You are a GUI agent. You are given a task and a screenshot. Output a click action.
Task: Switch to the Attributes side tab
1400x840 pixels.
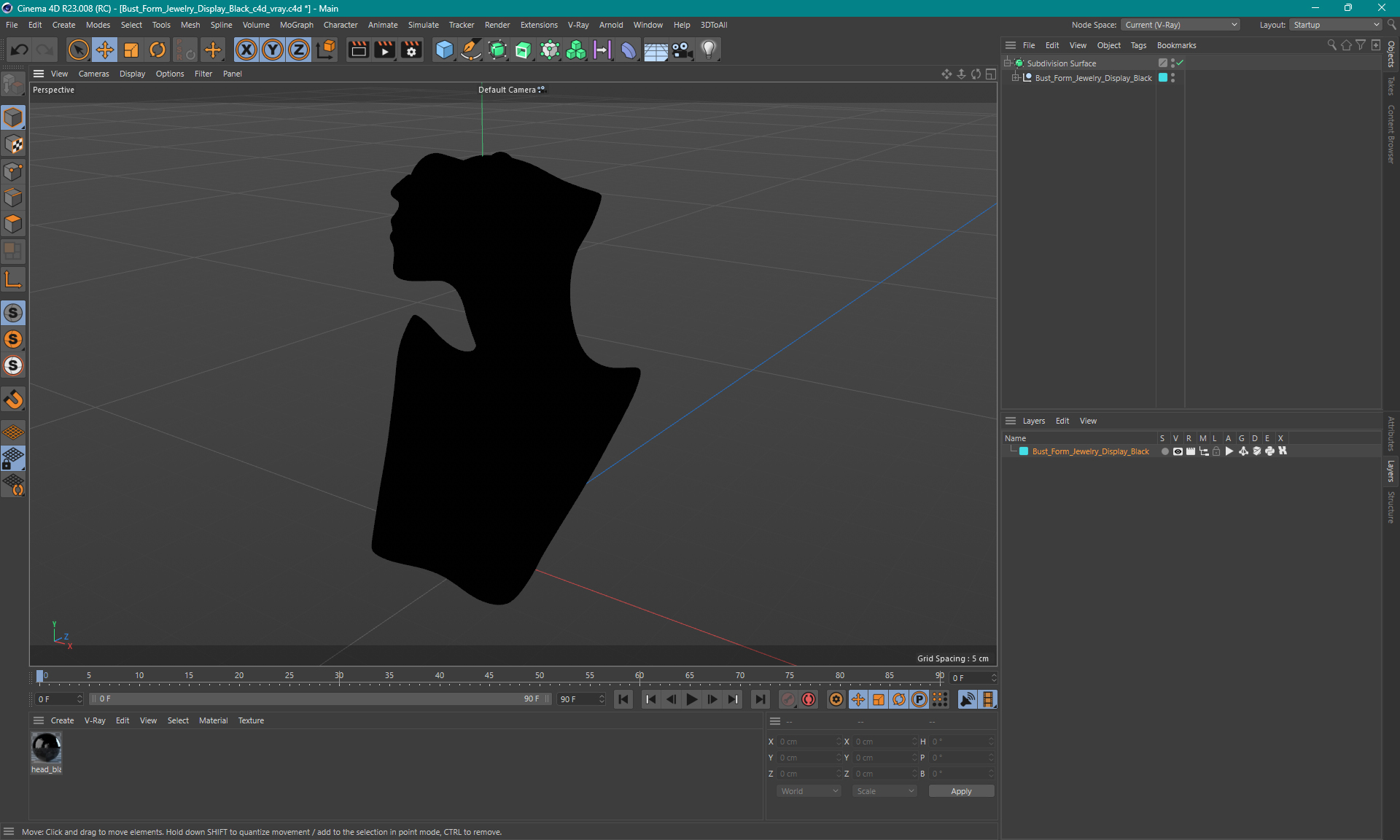coord(1391,433)
